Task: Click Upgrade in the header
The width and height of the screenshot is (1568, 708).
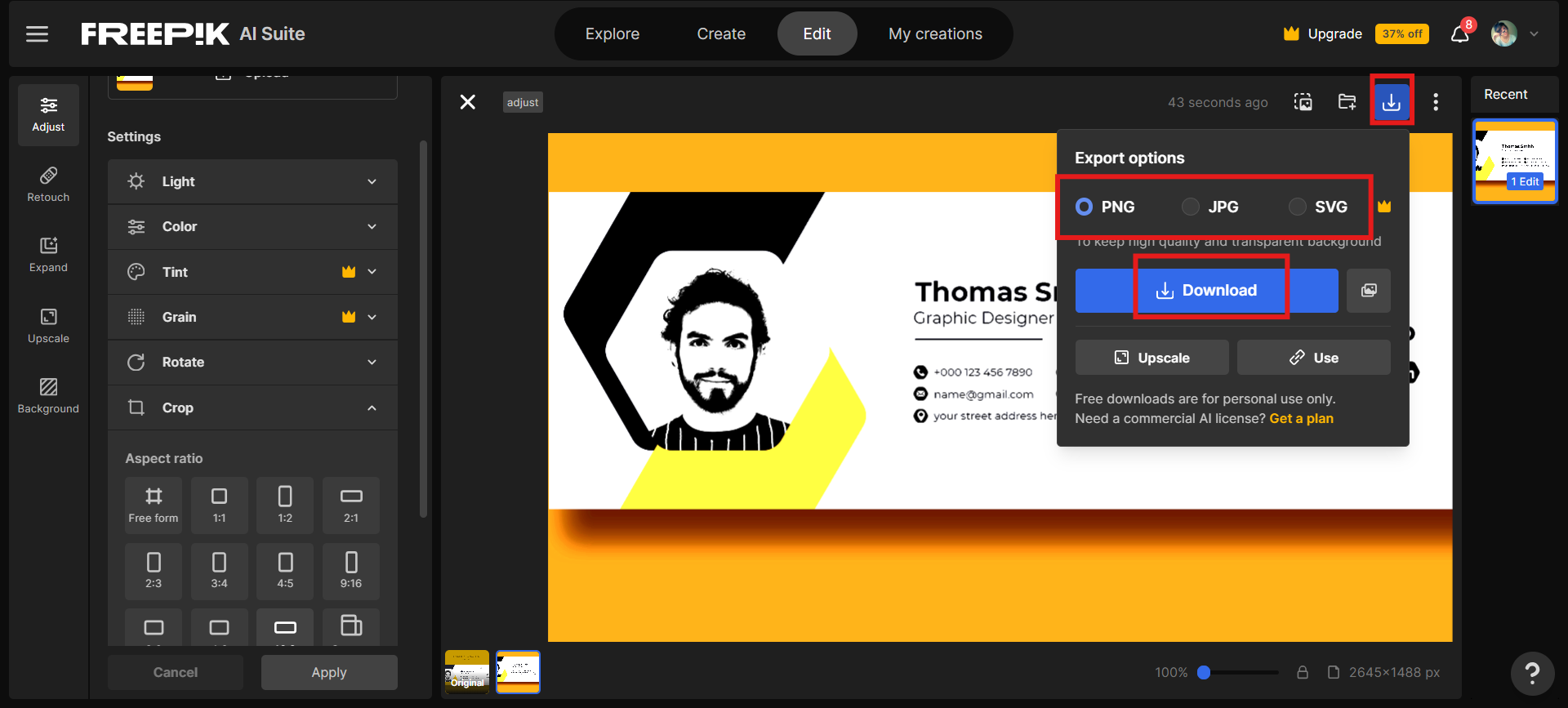Action: (x=1323, y=33)
